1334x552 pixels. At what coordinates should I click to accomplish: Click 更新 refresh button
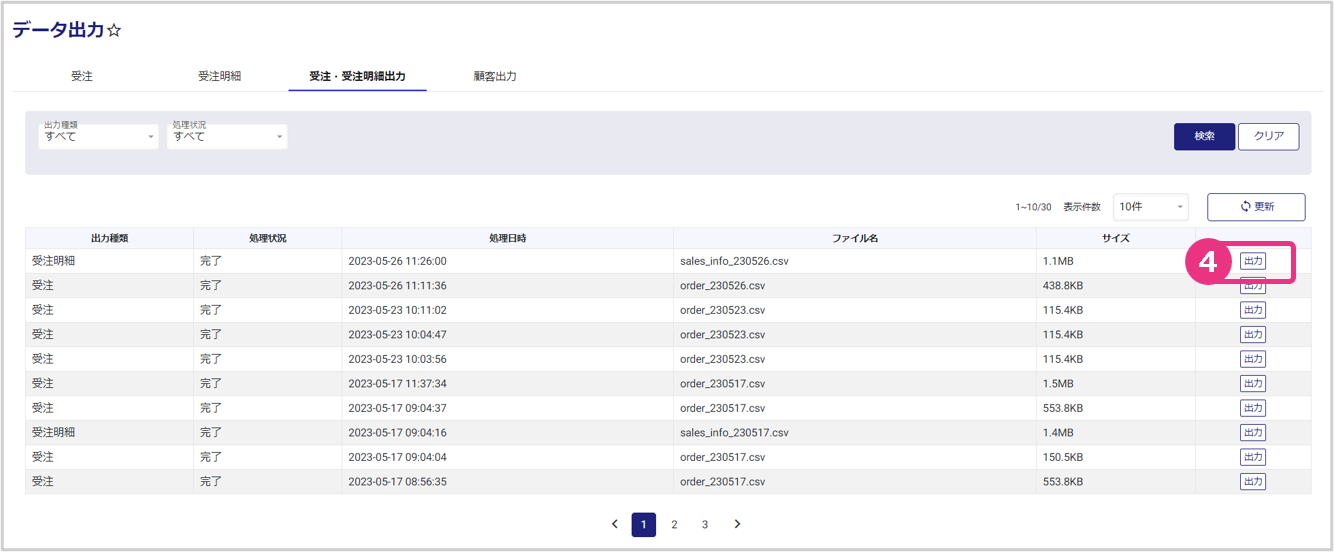tap(1256, 207)
